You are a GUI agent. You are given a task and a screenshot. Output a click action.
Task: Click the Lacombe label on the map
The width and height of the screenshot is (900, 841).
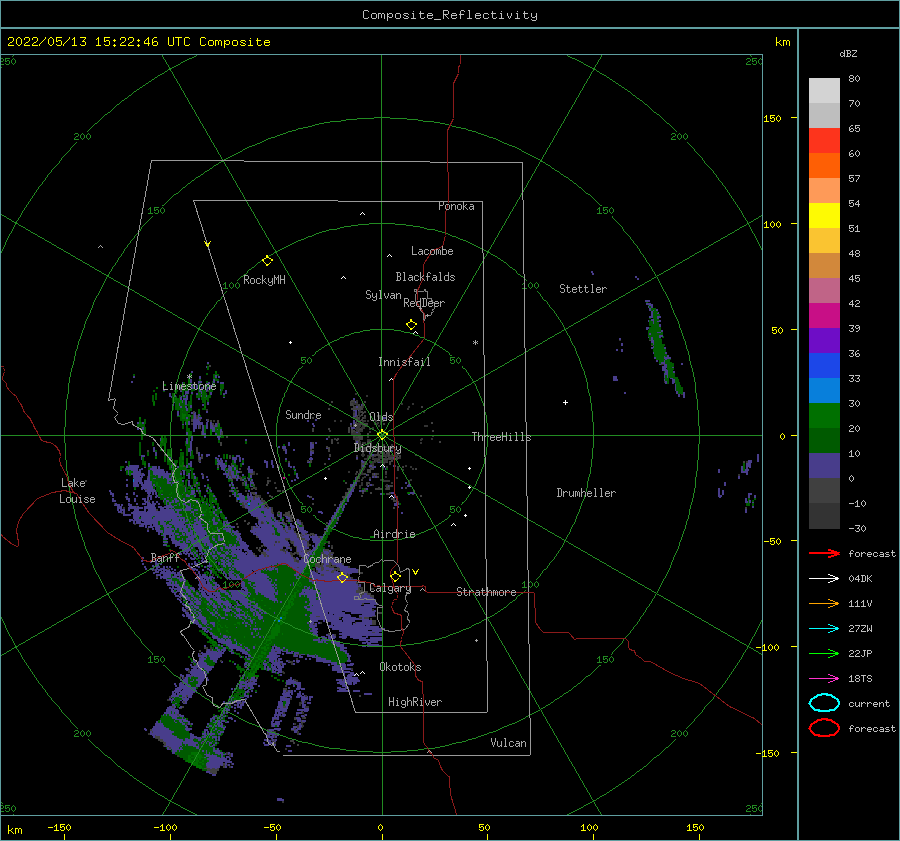coord(432,251)
